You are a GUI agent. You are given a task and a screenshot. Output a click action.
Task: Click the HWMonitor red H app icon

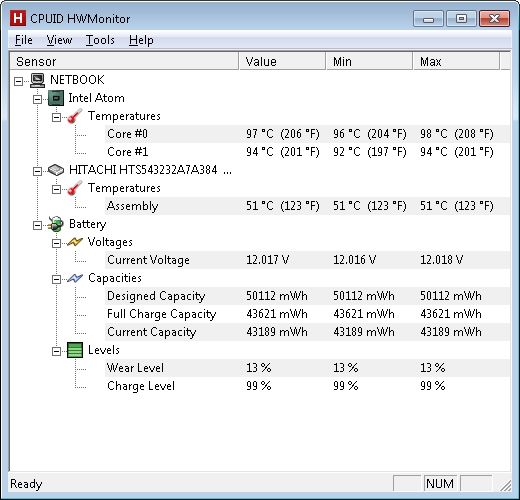(17, 18)
